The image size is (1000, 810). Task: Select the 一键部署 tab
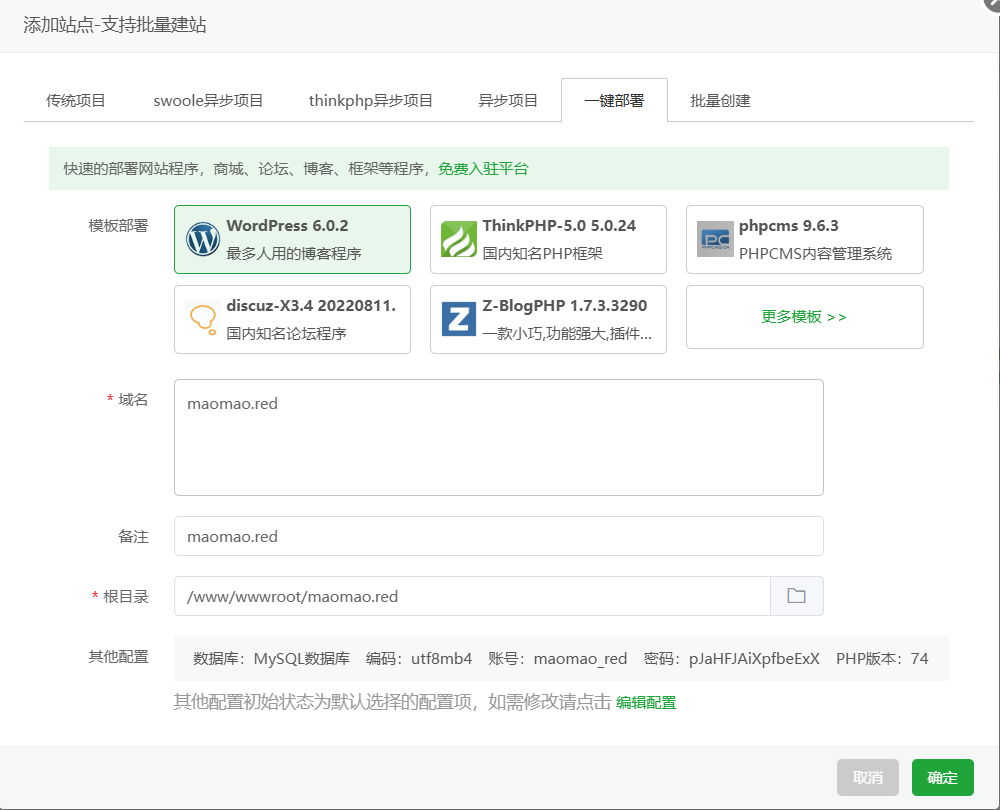point(614,101)
